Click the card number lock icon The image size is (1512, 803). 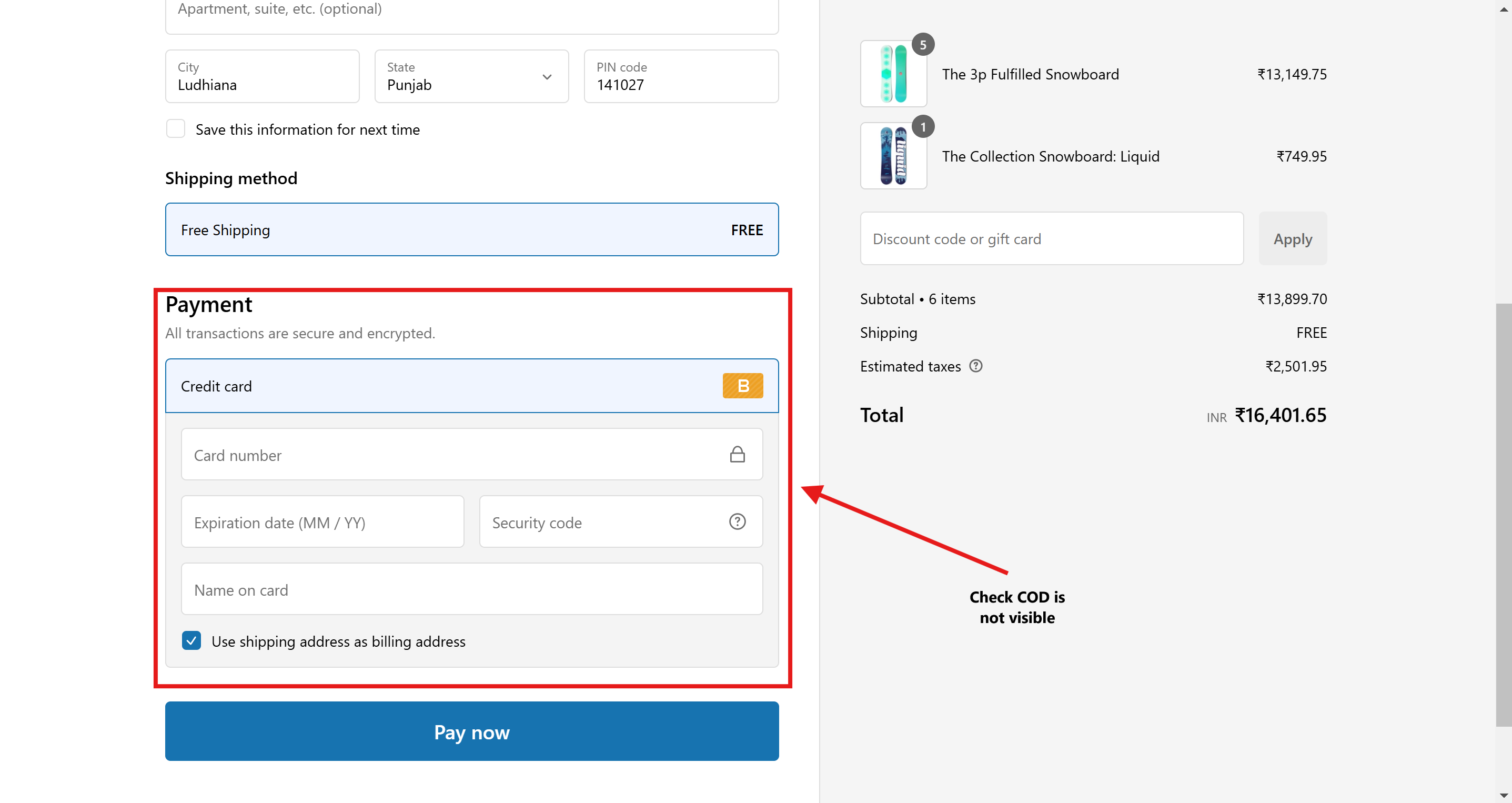click(737, 454)
